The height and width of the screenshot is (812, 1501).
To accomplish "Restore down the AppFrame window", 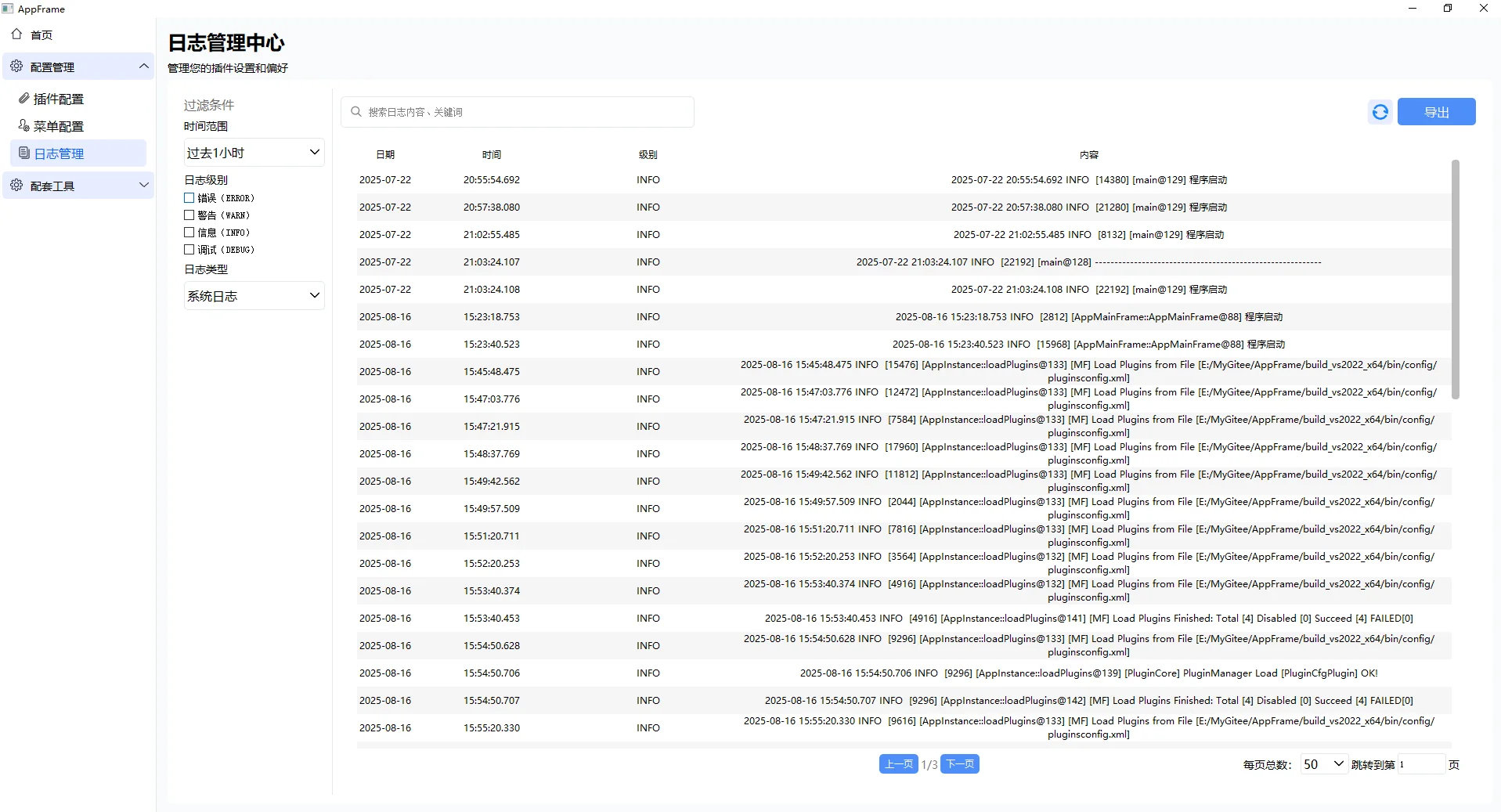I will point(1448,9).
